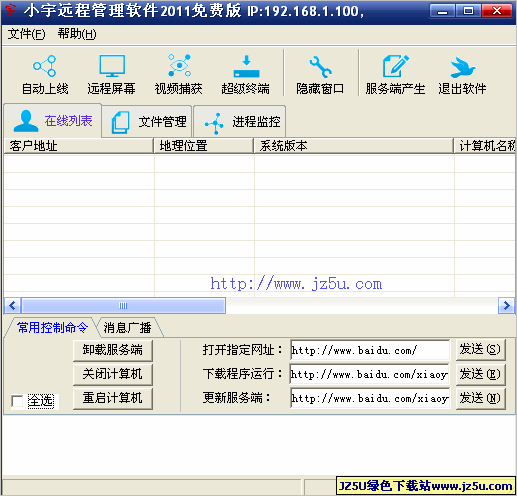
Task: Click 系统版本 column header
Action: coord(354,146)
